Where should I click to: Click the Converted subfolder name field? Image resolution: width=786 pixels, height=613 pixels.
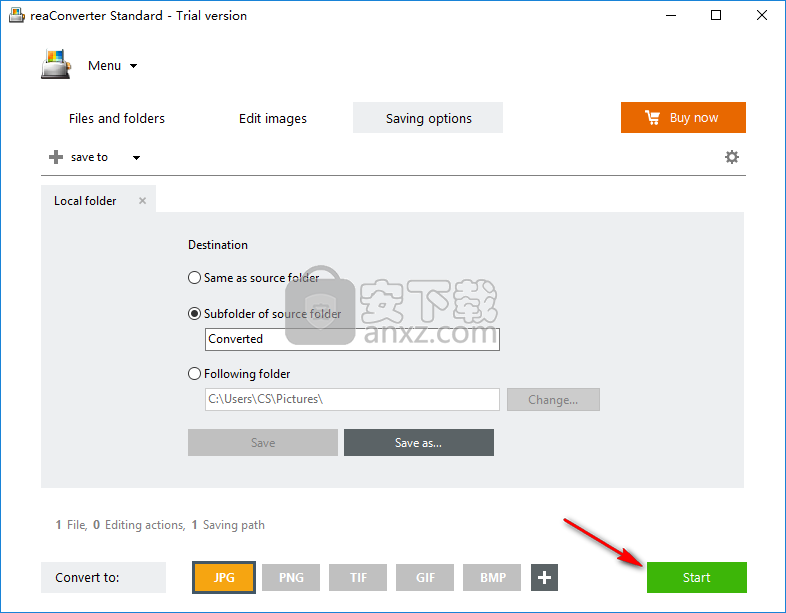(x=352, y=339)
